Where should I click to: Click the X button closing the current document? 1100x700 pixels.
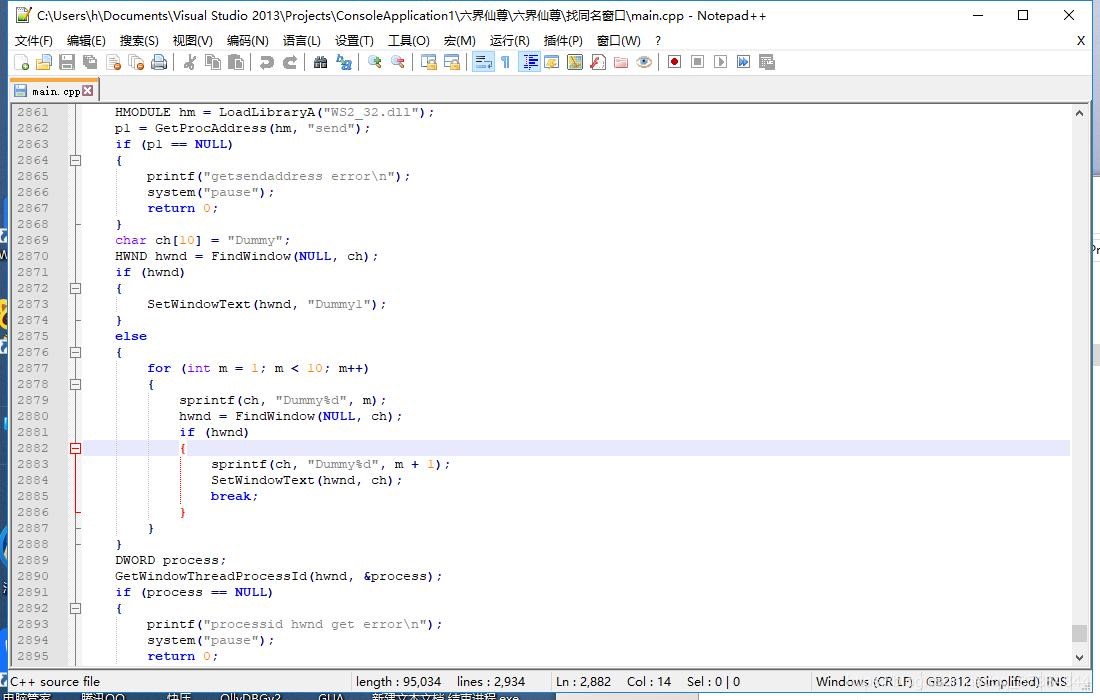pyautogui.click(x=1081, y=41)
